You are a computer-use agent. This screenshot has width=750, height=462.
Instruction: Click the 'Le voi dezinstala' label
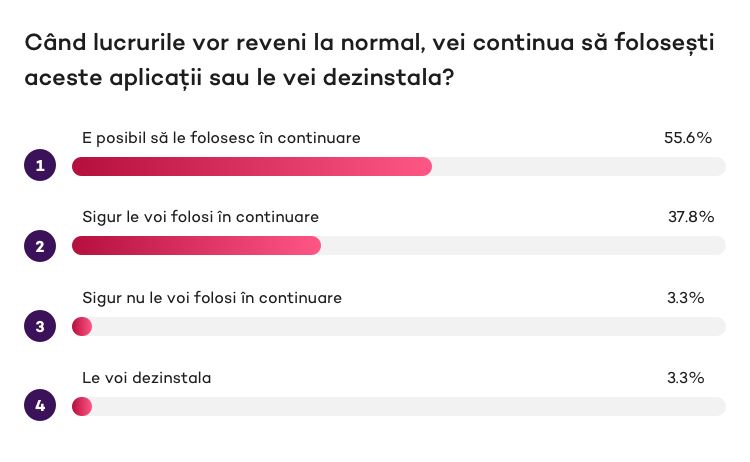(x=146, y=378)
